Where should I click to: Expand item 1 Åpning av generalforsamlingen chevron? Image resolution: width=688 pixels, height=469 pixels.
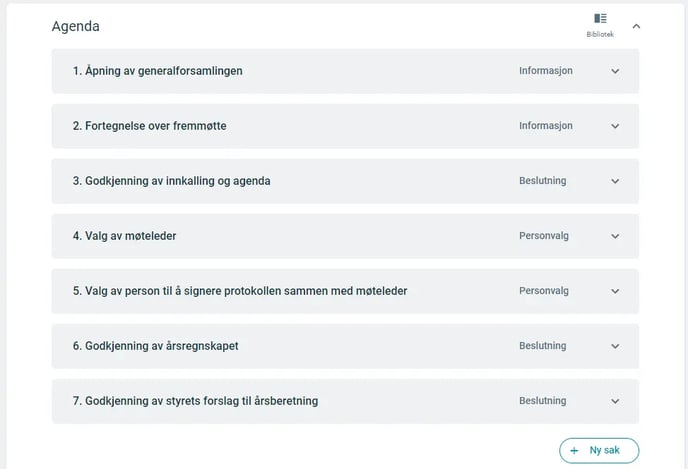615,71
